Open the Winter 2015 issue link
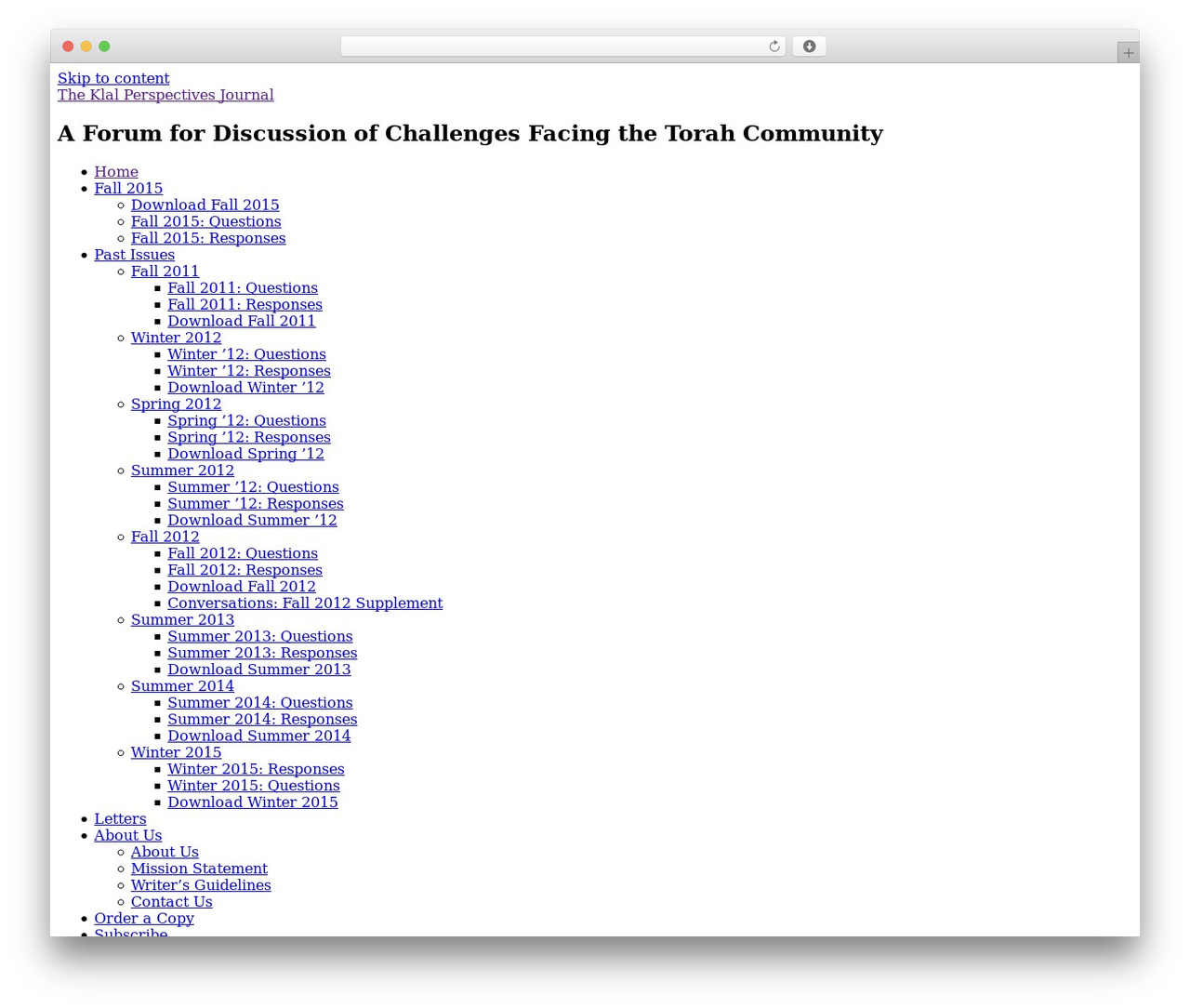This screenshot has width=1190, height=1008. point(177,753)
